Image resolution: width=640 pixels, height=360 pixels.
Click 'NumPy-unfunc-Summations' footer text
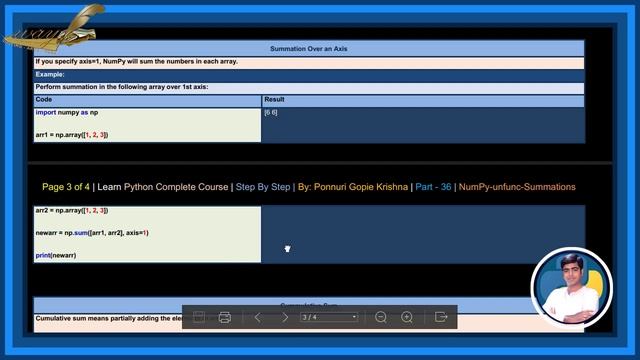[x=517, y=187]
